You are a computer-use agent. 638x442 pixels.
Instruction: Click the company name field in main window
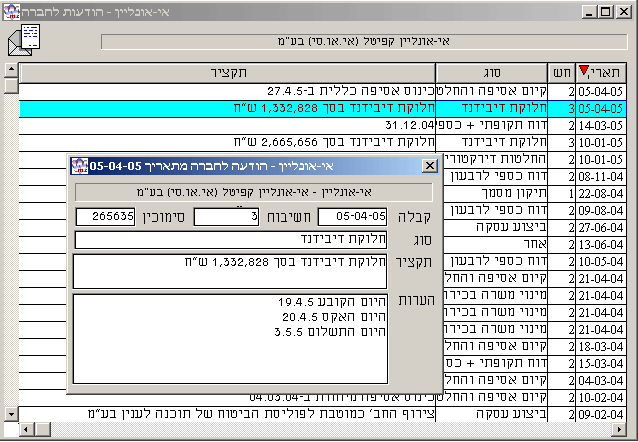click(x=364, y=42)
